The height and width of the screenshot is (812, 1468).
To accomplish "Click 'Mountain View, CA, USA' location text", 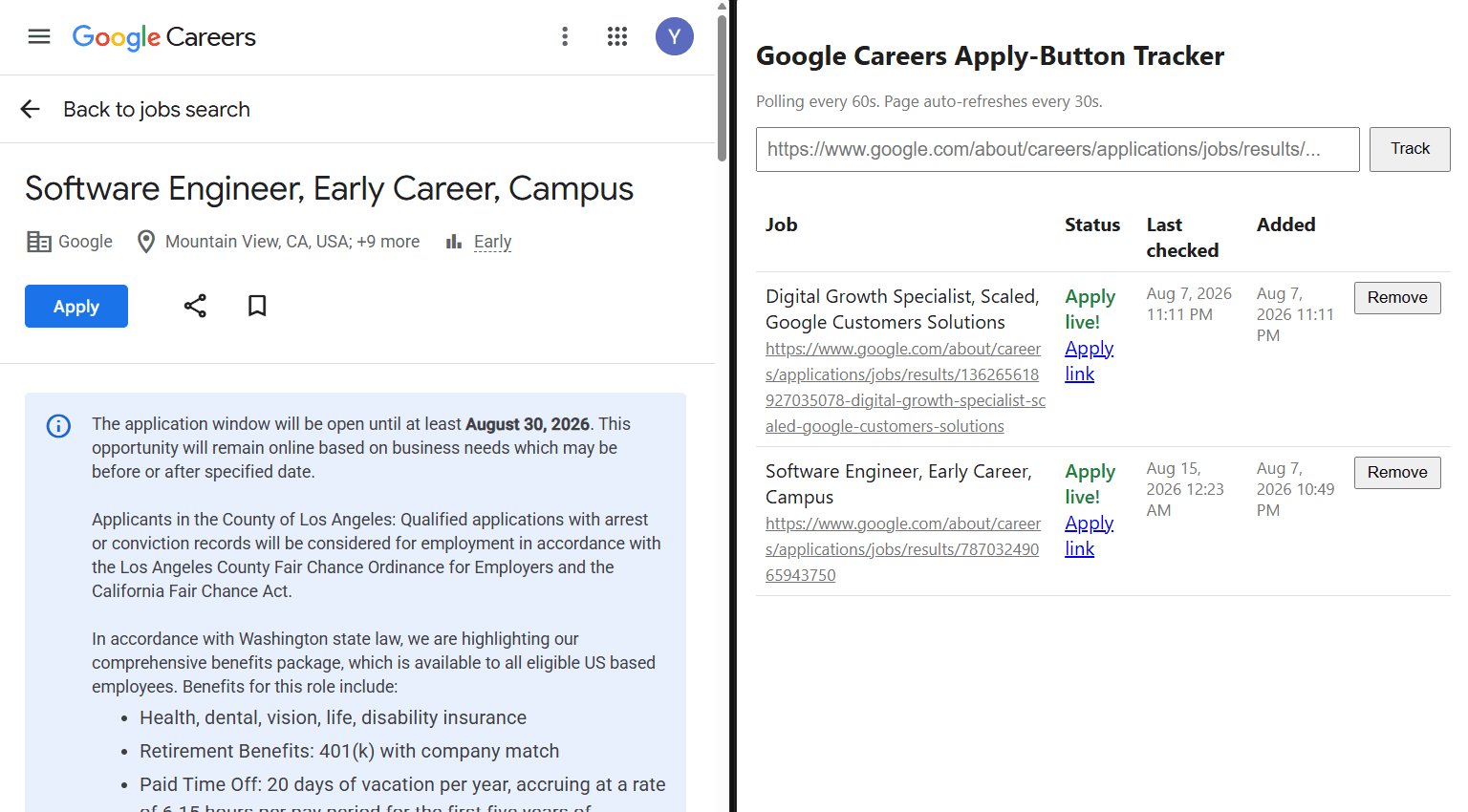I will point(258,242).
